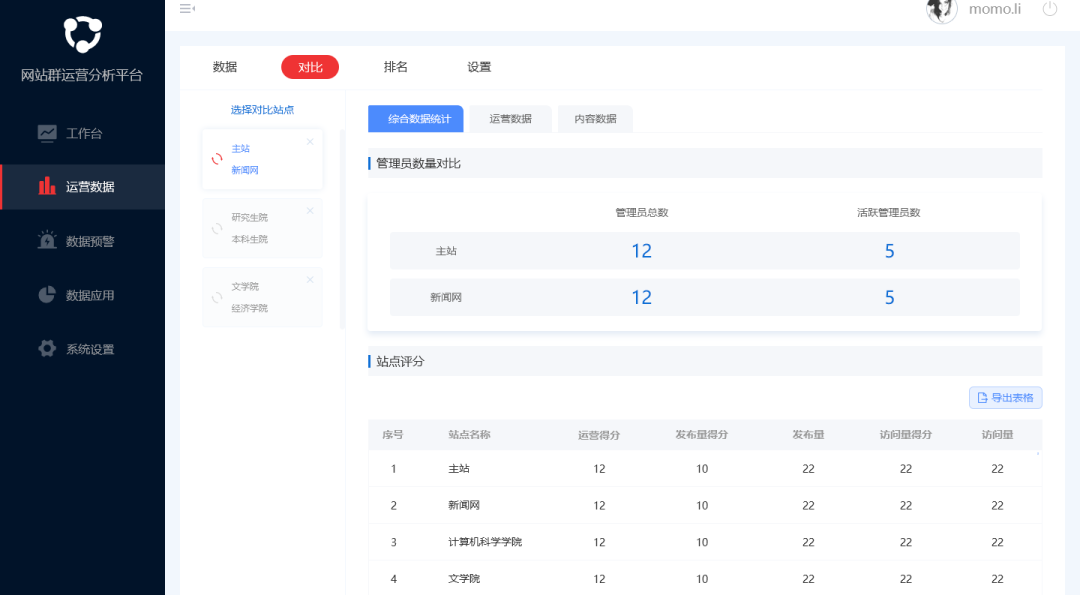
Task: Switch to the 内容数据 sub-tab
Action: point(595,118)
